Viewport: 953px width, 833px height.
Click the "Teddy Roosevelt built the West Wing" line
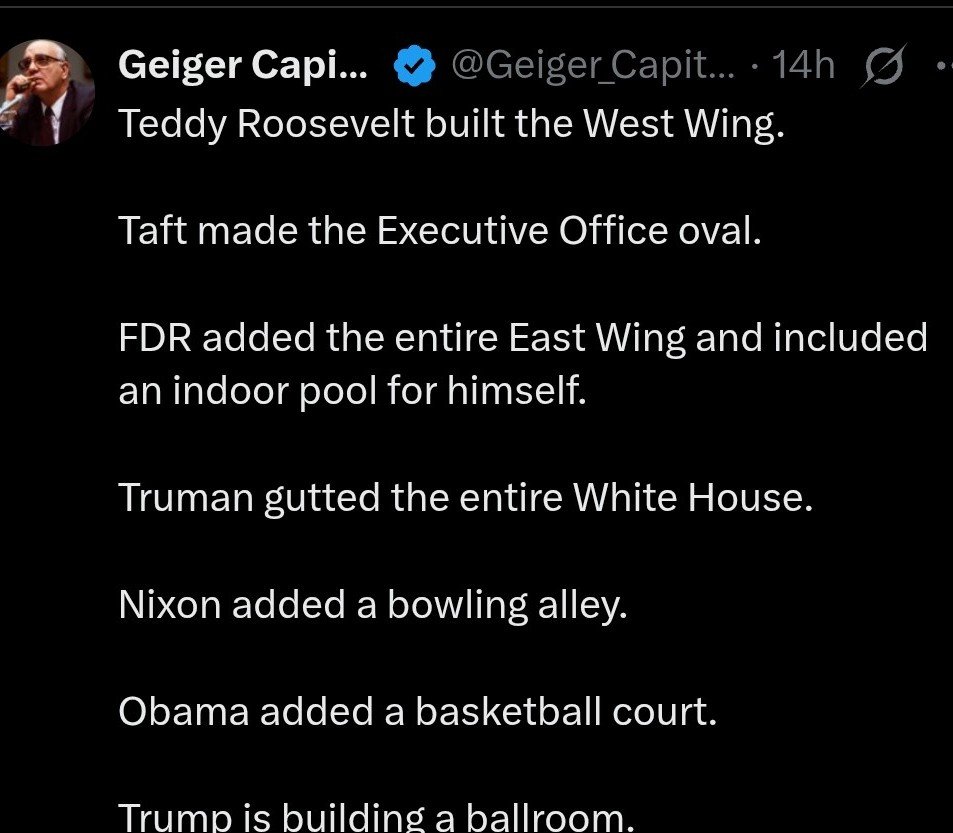pyautogui.click(x=447, y=124)
